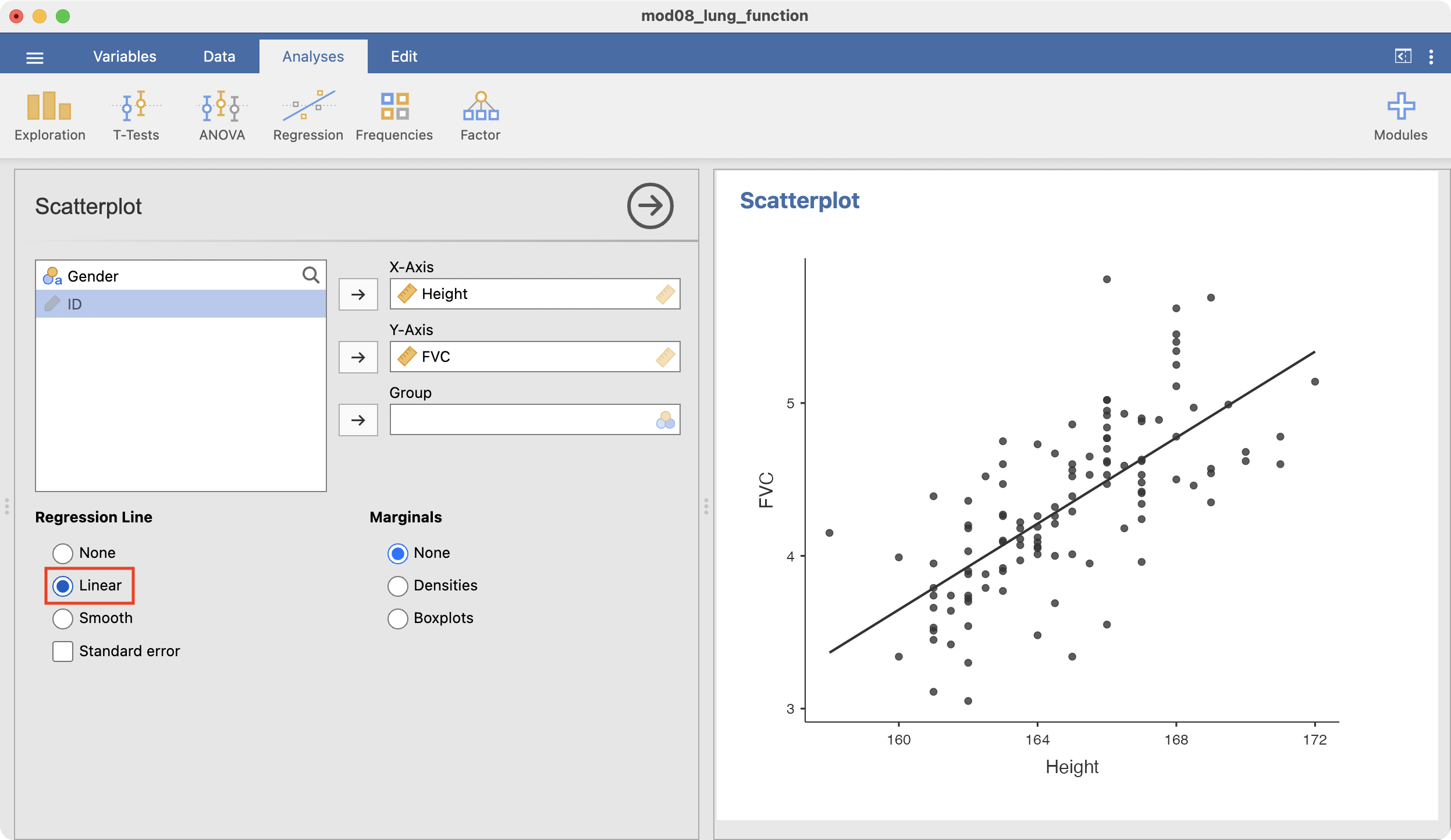Viewport: 1451px width, 840px height.
Task: Select Densities marginals option
Action: click(398, 586)
